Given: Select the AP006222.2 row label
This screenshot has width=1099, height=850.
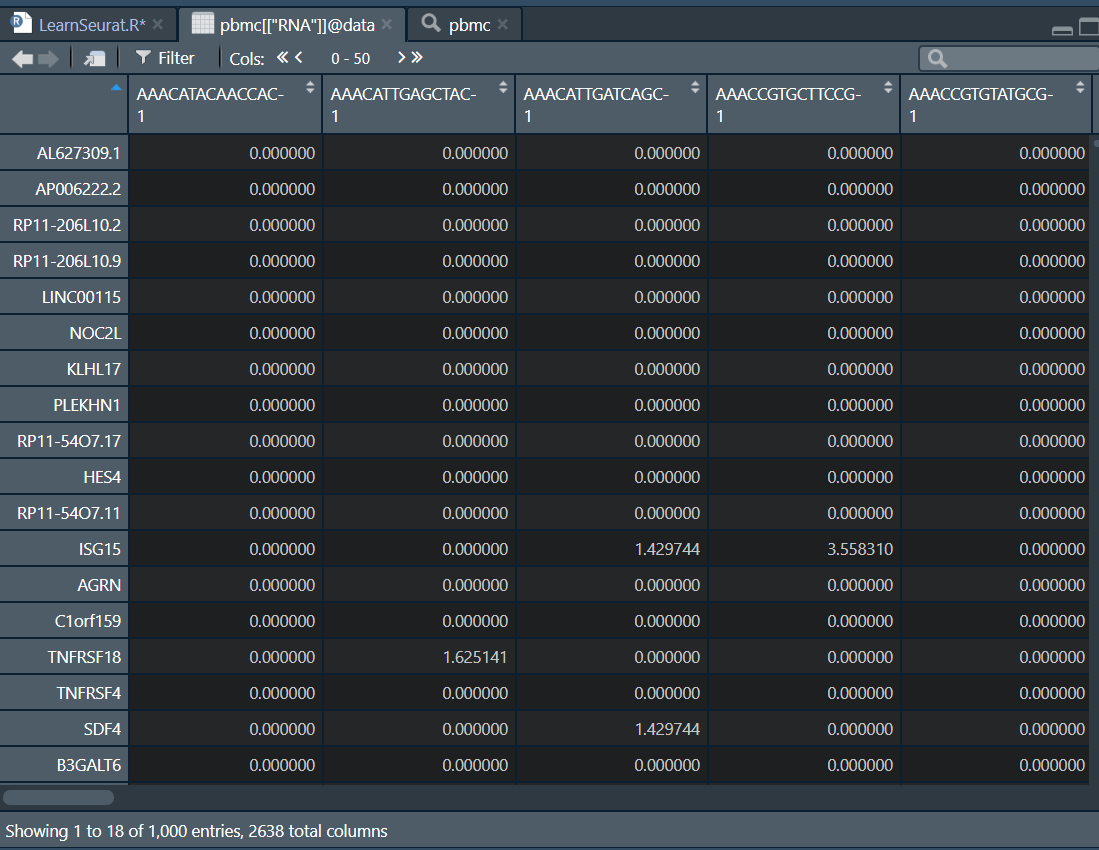Looking at the screenshot, I should (78, 189).
